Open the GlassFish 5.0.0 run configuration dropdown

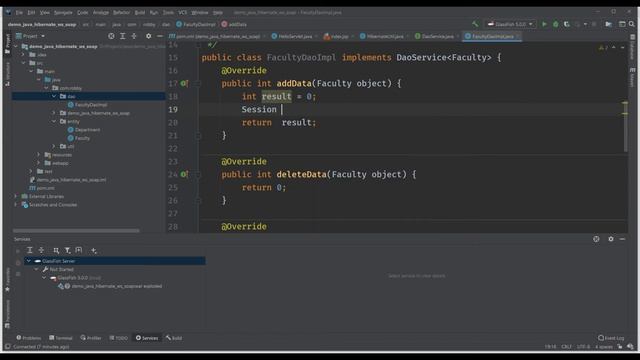510,24
